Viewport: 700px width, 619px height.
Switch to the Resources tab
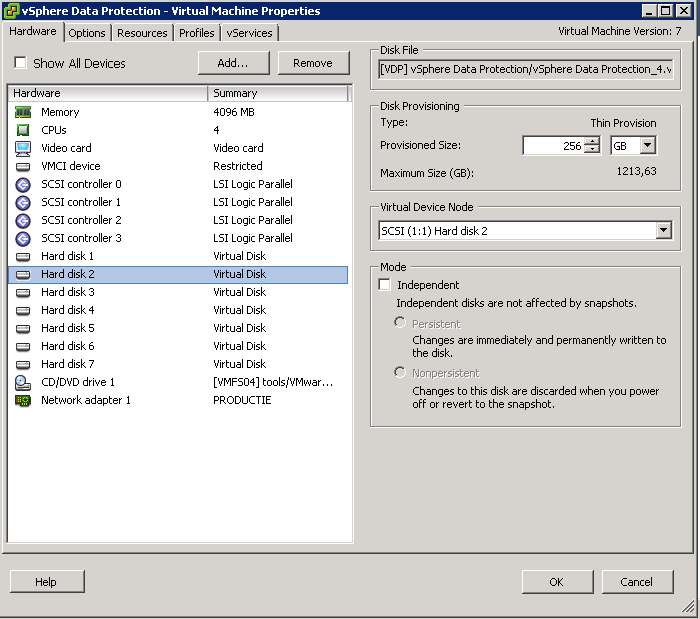point(142,33)
